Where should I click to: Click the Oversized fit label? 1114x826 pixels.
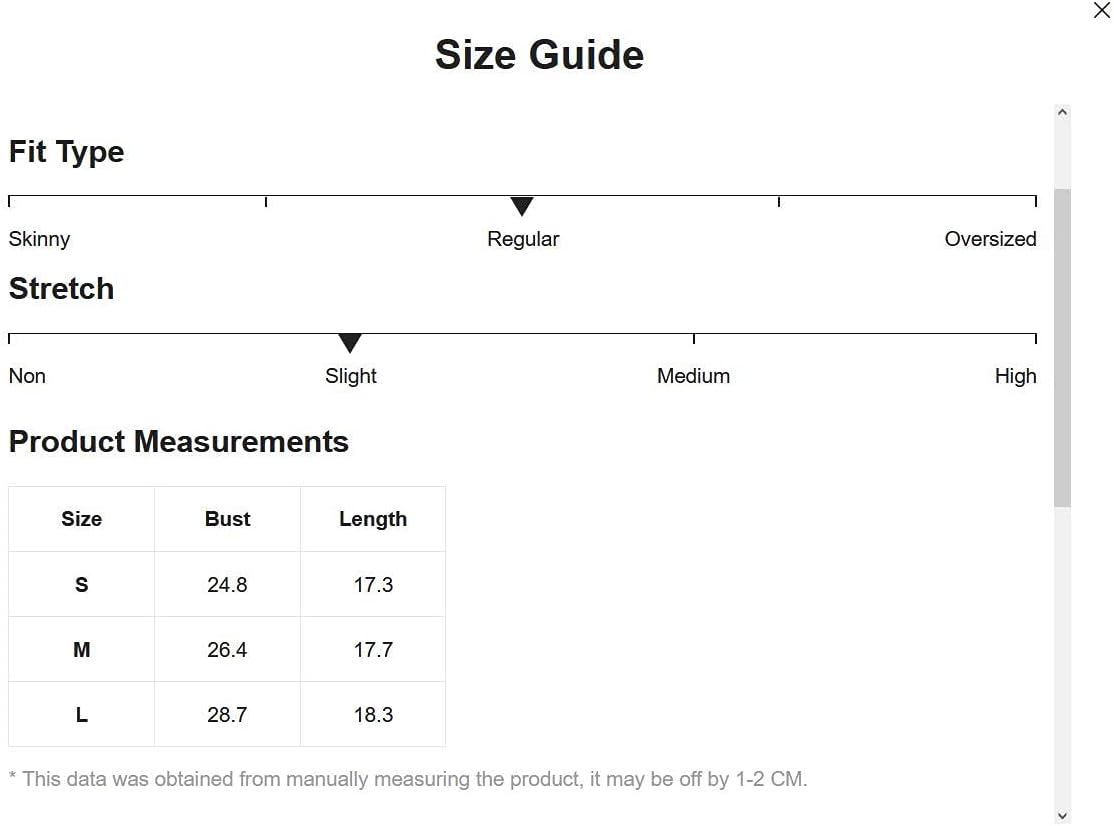coord(990,239)
